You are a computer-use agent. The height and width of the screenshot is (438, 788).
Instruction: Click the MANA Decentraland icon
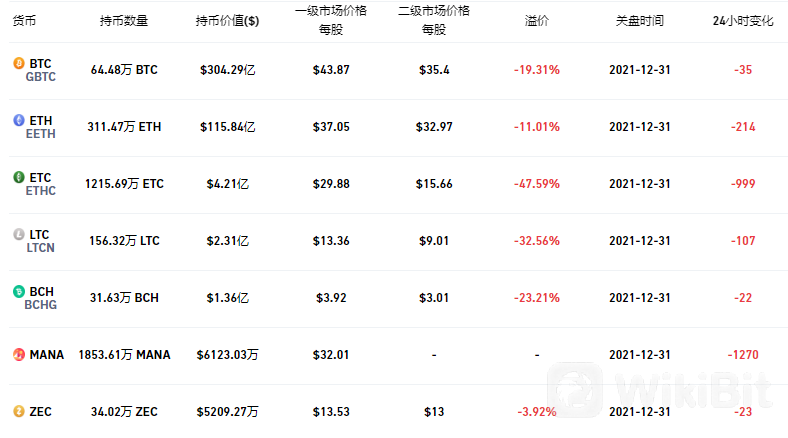click(19, 355)
